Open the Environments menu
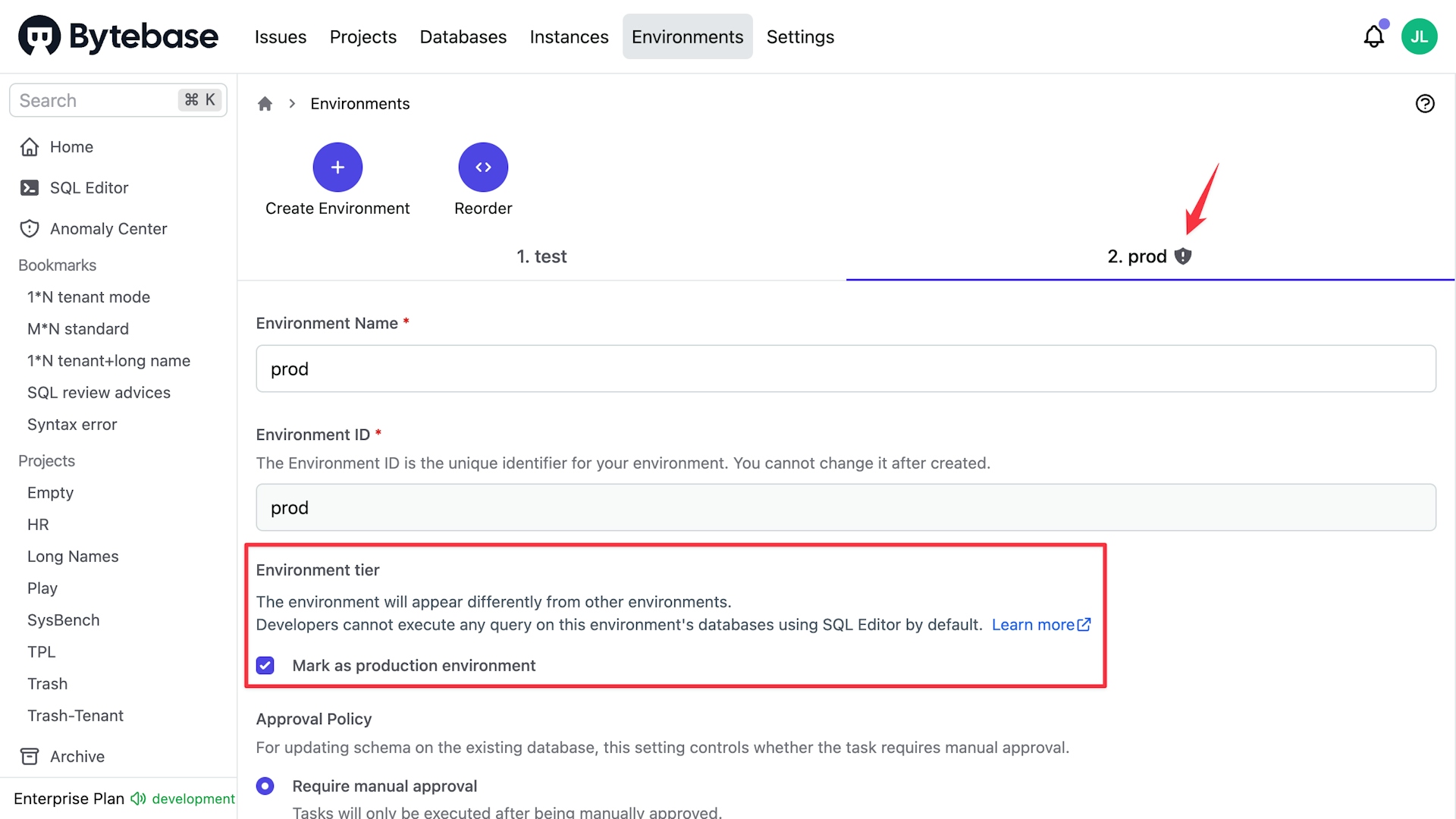1456x819 pixels. coord(688,36)
